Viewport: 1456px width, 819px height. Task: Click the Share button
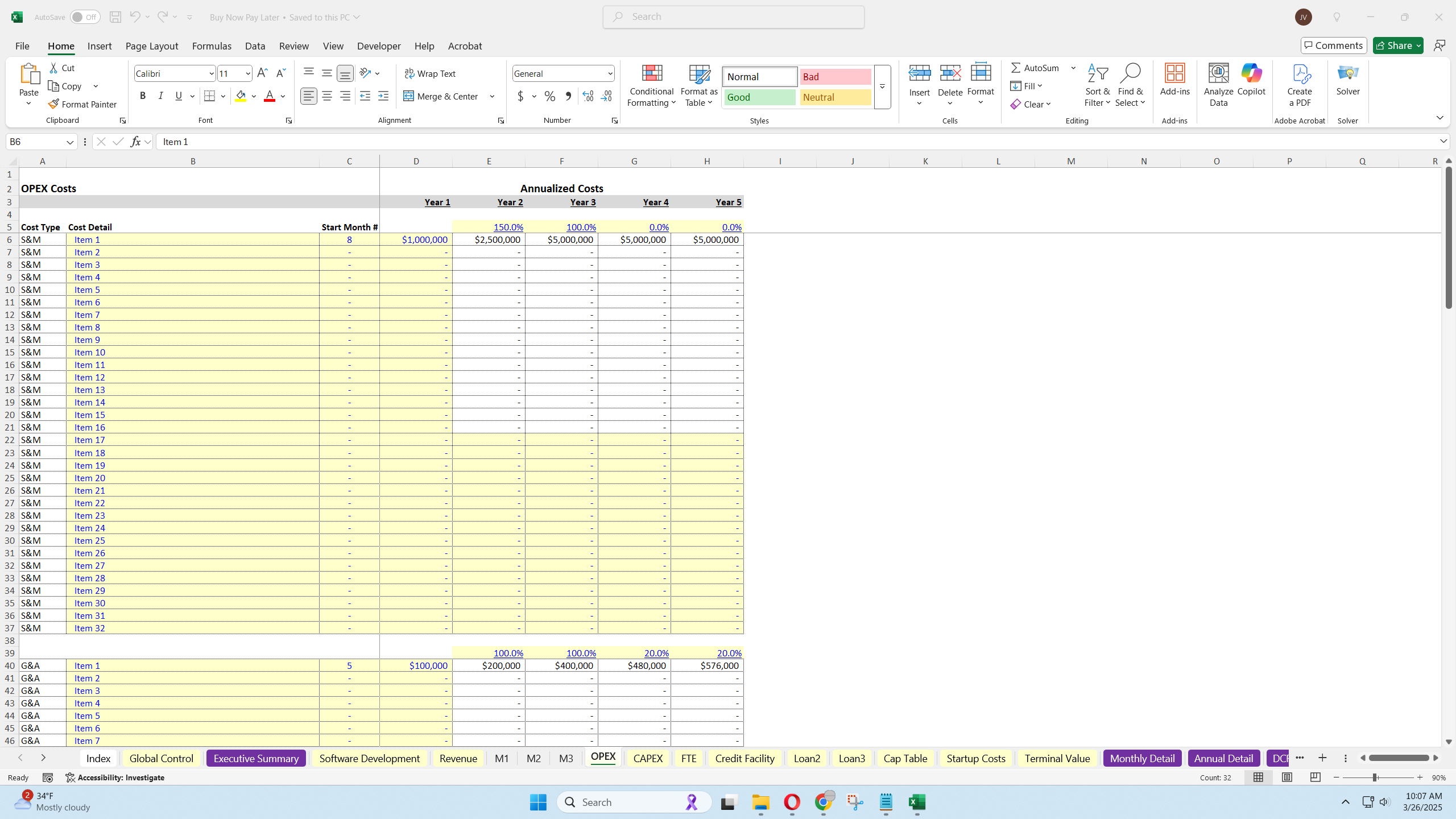click(x=1395, y=45)
